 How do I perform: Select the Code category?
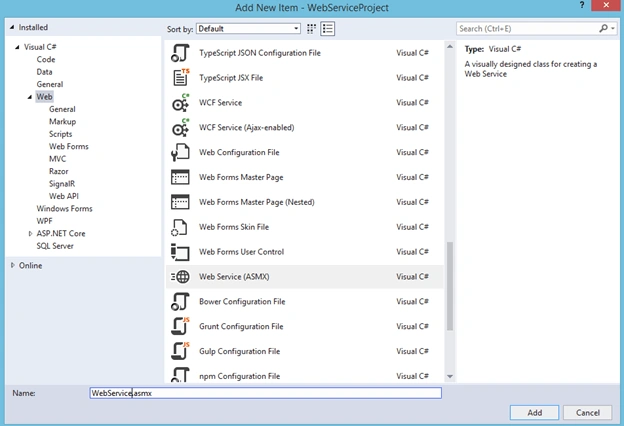coord(46,59)
